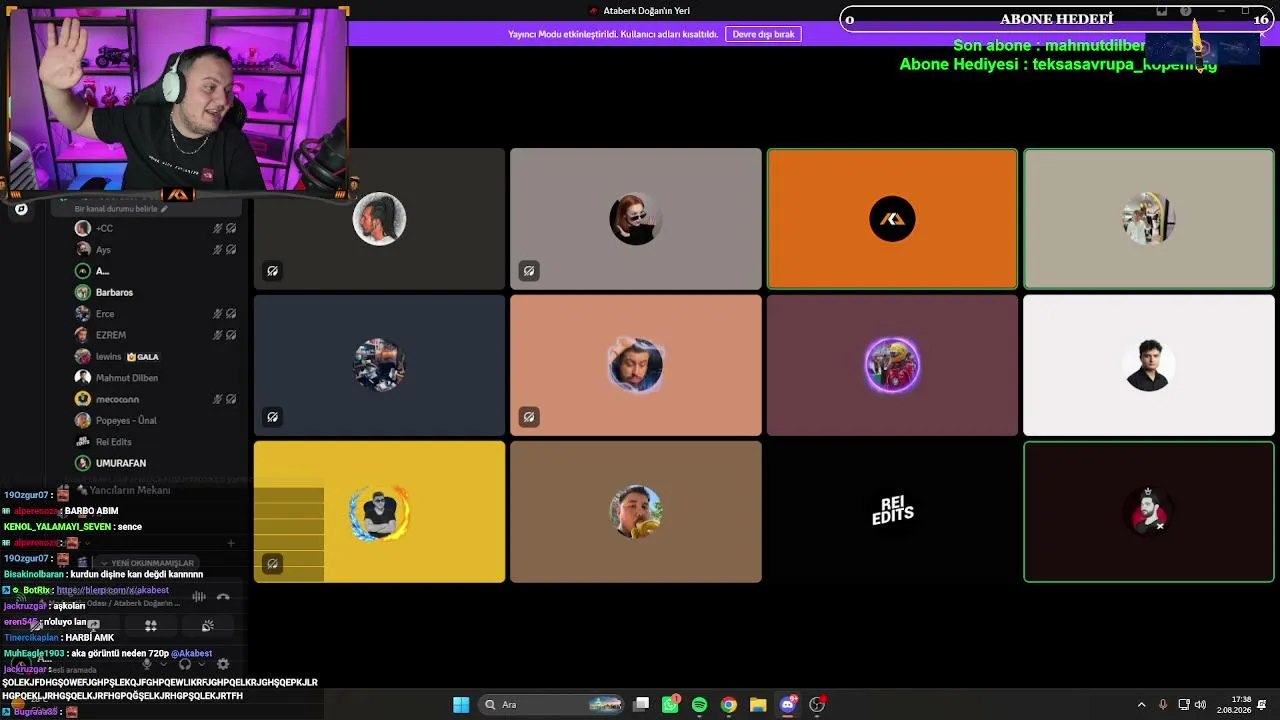Viewport: 1280px width, 720px height.
Task: Open the clock and date flyout
Action: (x=1233, y=705)
